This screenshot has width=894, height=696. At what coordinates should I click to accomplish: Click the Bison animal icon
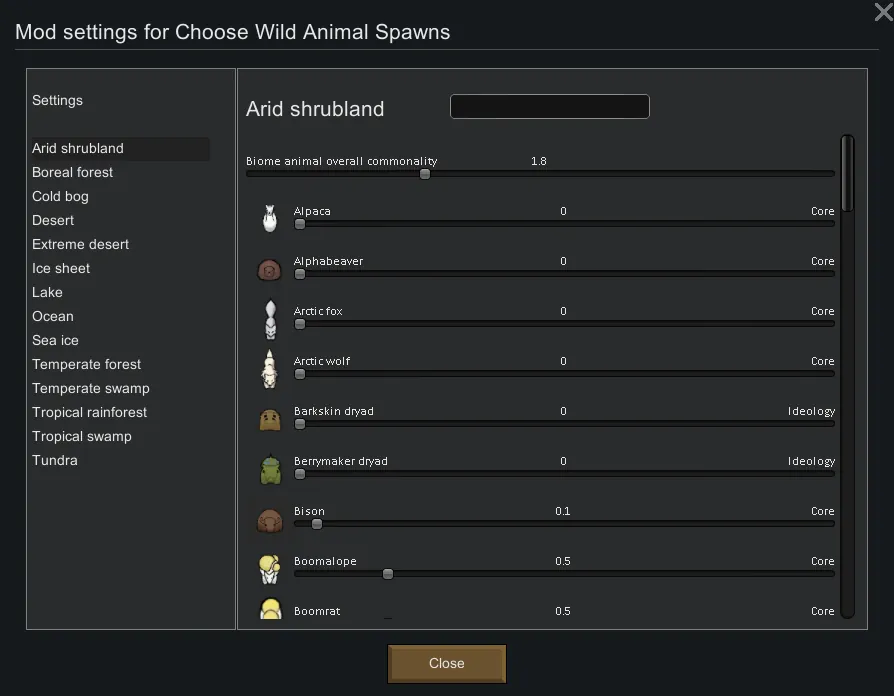coord(269,519)
